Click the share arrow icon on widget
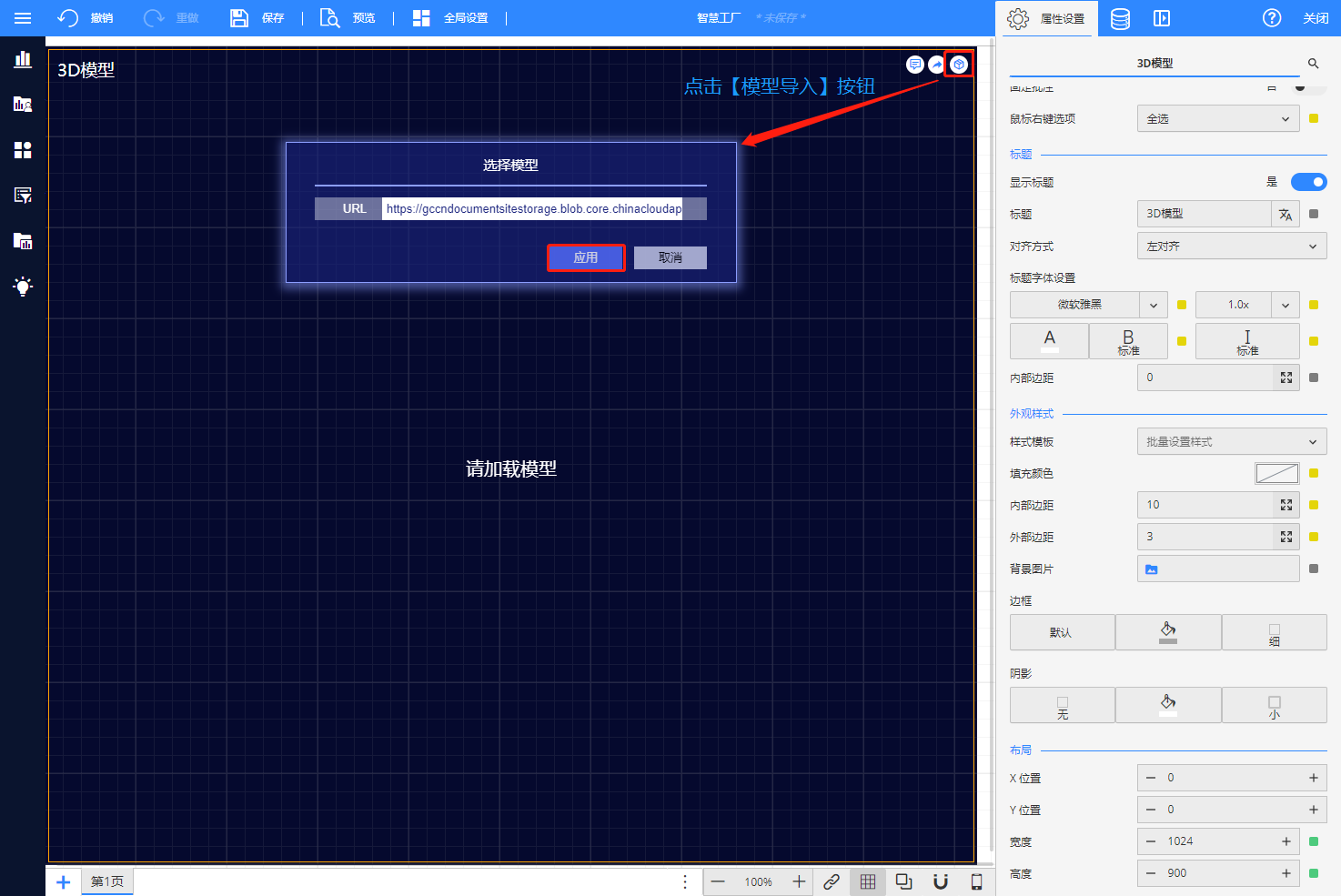Viewport: 1341px width, 896px height. coord(936,65)
